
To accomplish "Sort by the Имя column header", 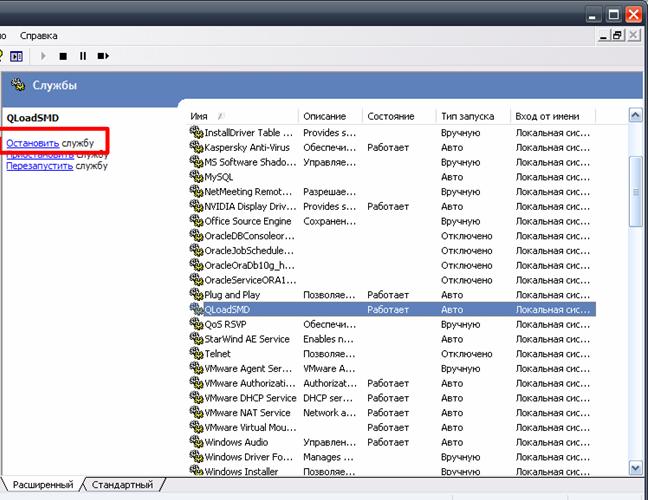I will 242,116.
